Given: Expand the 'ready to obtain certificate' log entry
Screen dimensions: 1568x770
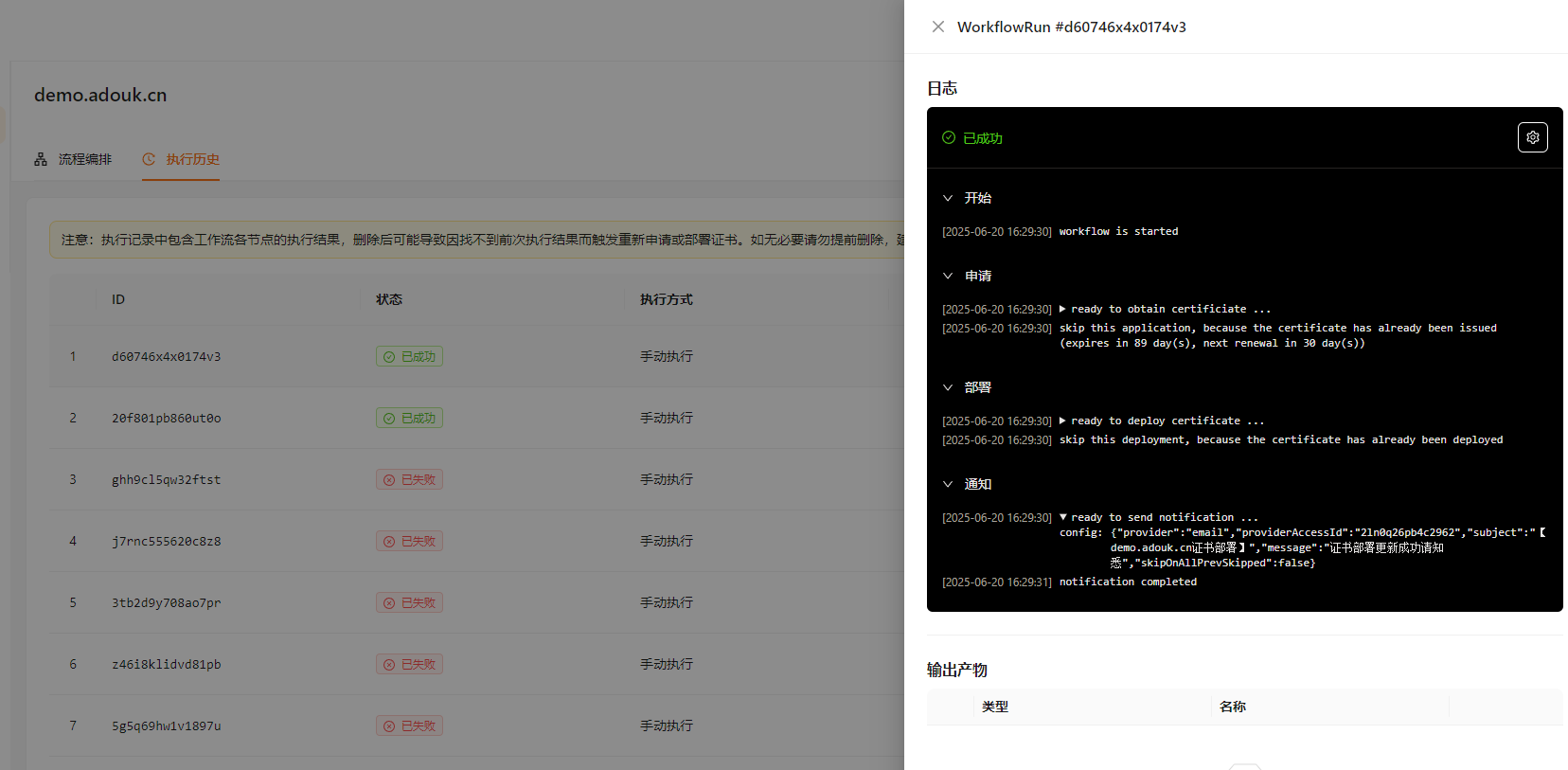Looking at the screenshot, I should point(1063,309).
